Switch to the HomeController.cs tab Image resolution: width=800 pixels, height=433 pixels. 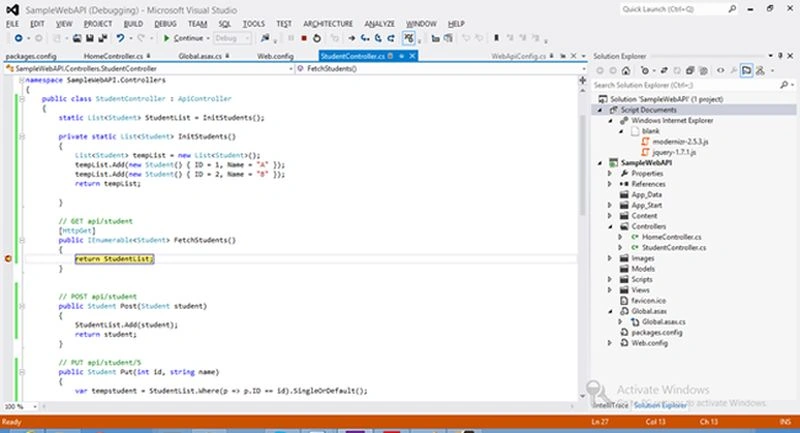click(x=113, y=56)
